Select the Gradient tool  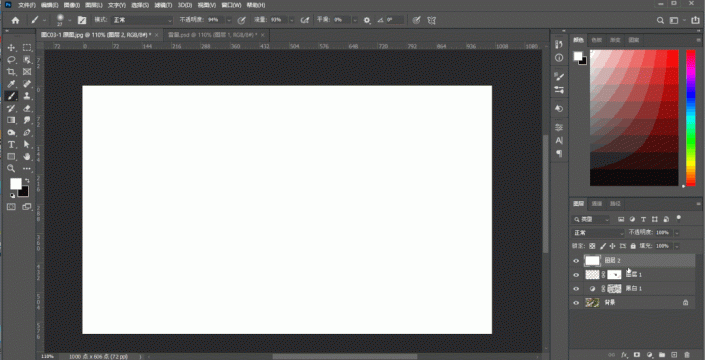click(11, 120)
